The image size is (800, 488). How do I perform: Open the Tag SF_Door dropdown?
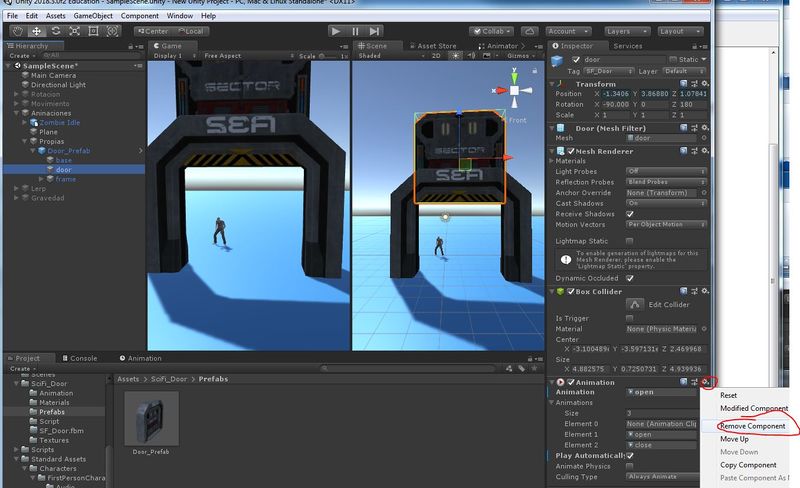609,71
